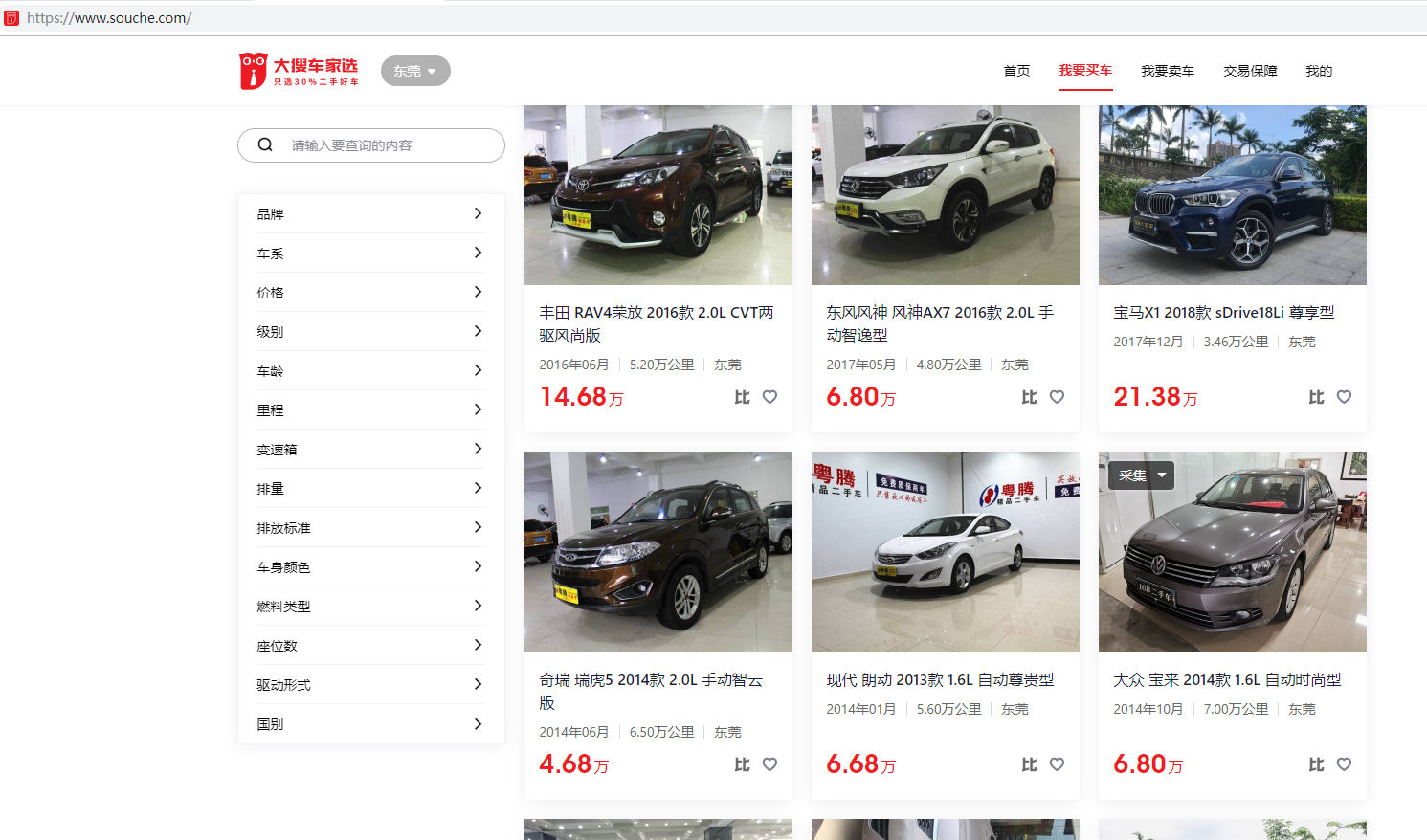This screenshot has height=840, width=1427.
Task: Click the browser URL https://www.souche.com/
Action: (x=109, y=18)
